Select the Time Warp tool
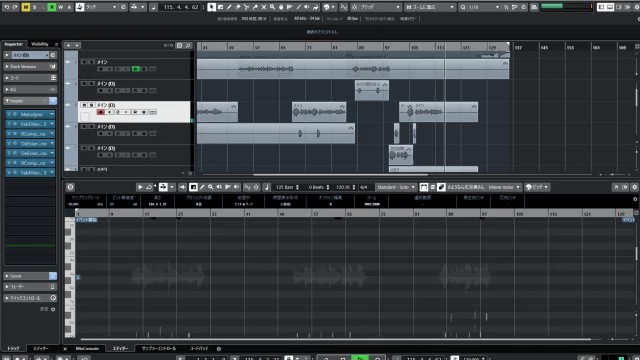The height and width of the screenshot is (360, 640). click(290, 7)
